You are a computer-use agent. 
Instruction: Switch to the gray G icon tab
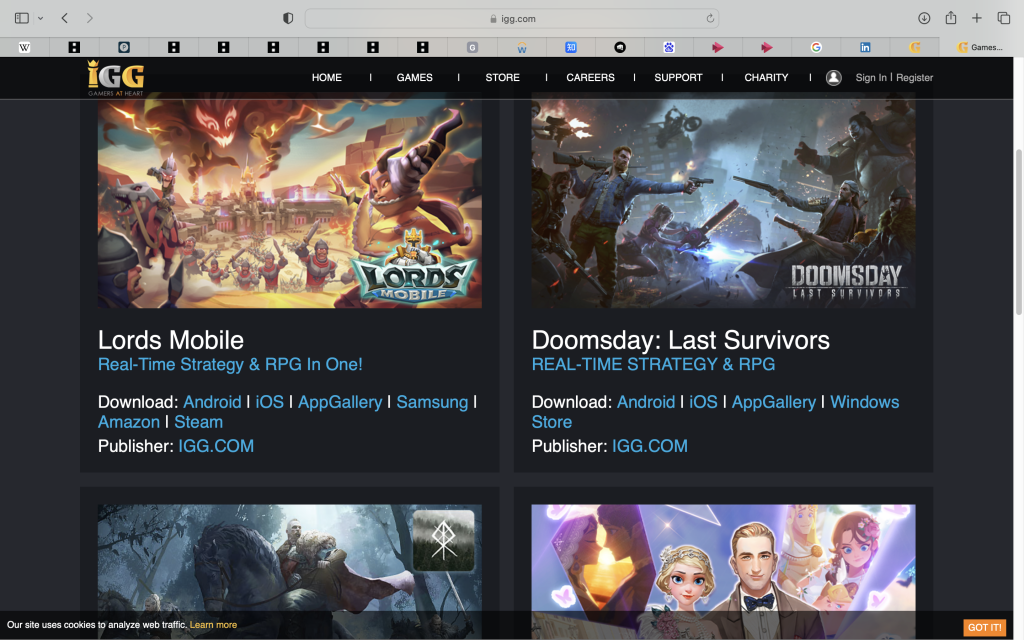coord(472,47)
